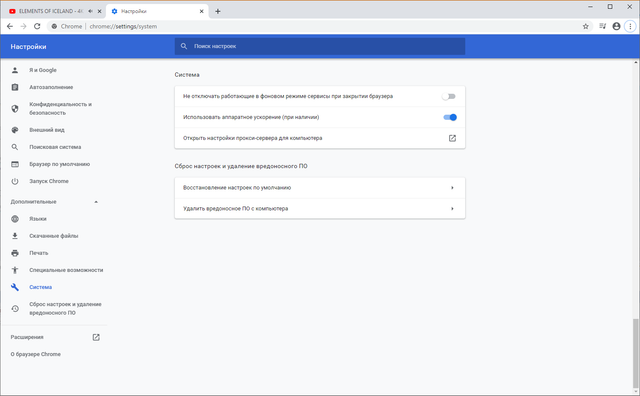Viewport: 640px width, 396px height.
Task: Click the restore clock icon beside Сброс настроек
Action: pyautogui.click(x=15, y=309)
